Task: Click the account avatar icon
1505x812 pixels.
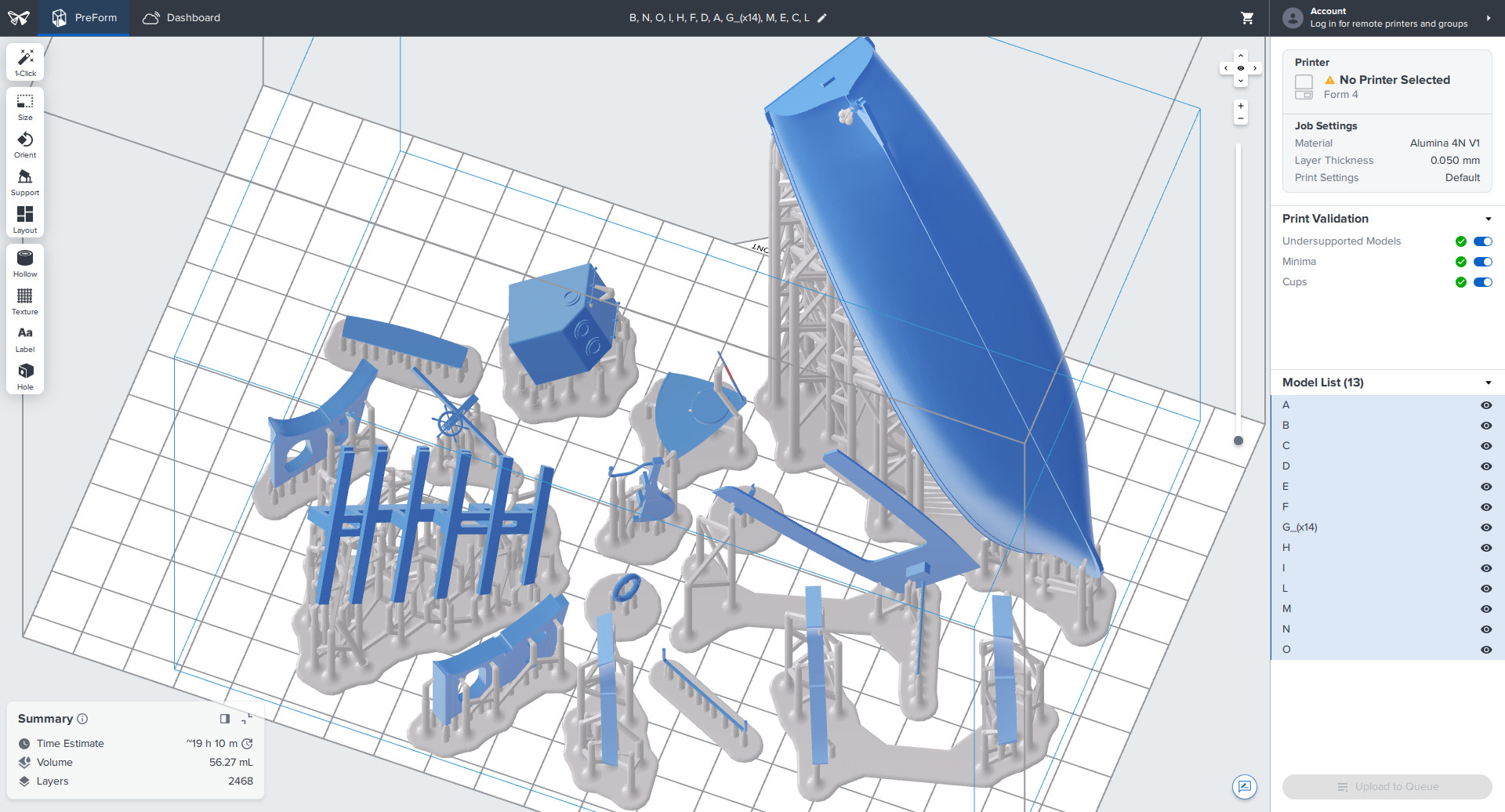Action: point(1293,17)
